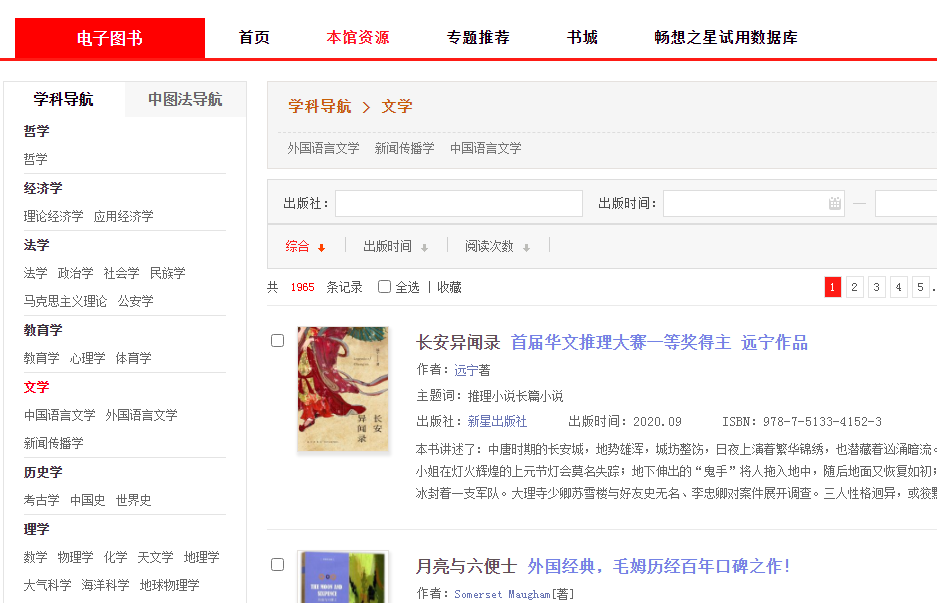Check the box for 月亮与六便士
Image resolution: width=937 pixels, height=603 pixels.
click(x=278, y=565)
